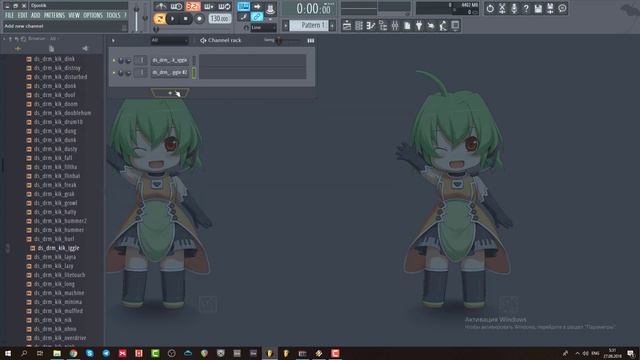
Task: Click the touch keyboard icon
Action: click(x=443, y=26)
